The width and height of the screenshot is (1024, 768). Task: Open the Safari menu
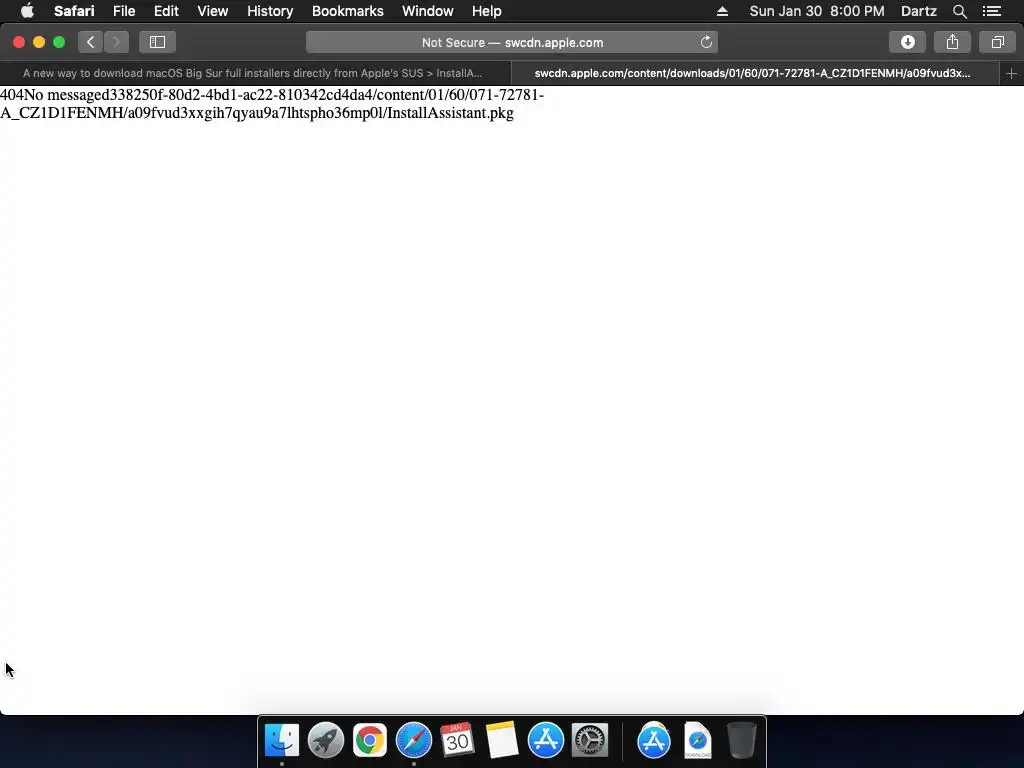click(x=74, y=11)
